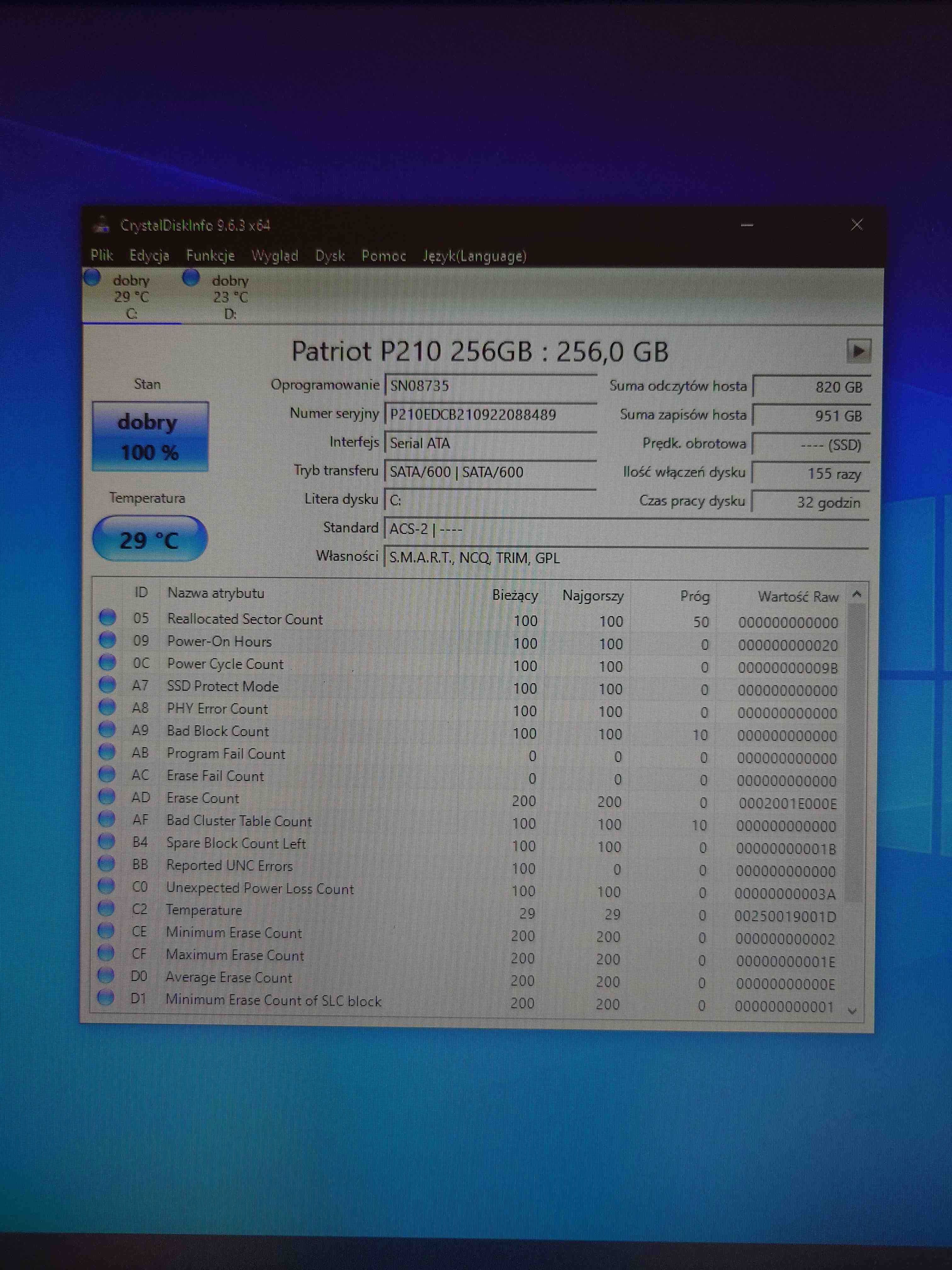Close the CrystalDiskInfo window

[857, 225]
